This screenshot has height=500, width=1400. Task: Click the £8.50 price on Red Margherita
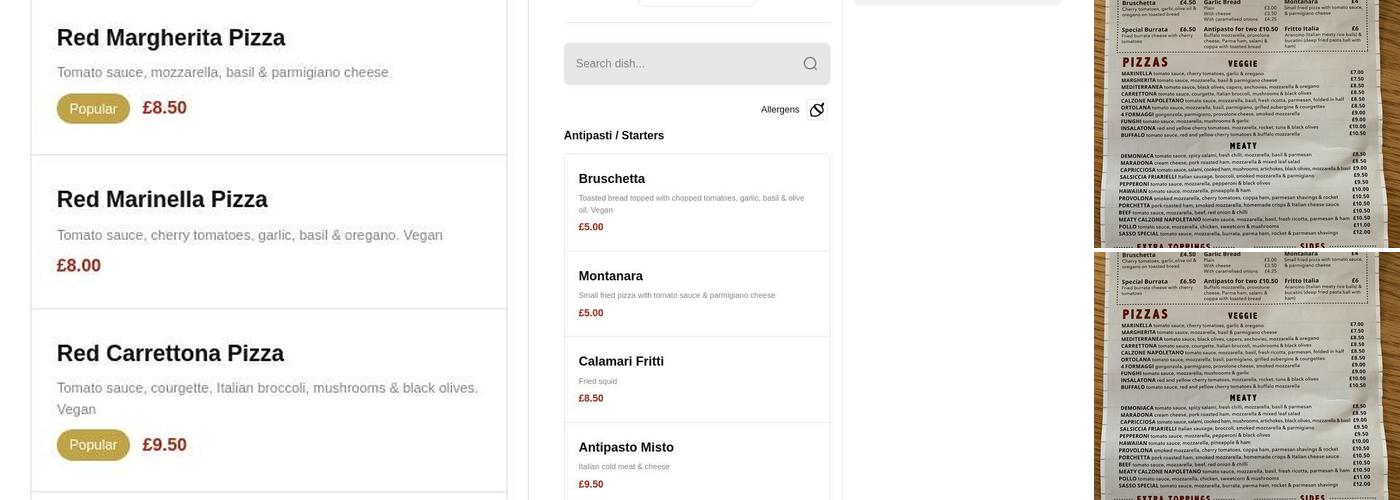click(x=164, y=108)
